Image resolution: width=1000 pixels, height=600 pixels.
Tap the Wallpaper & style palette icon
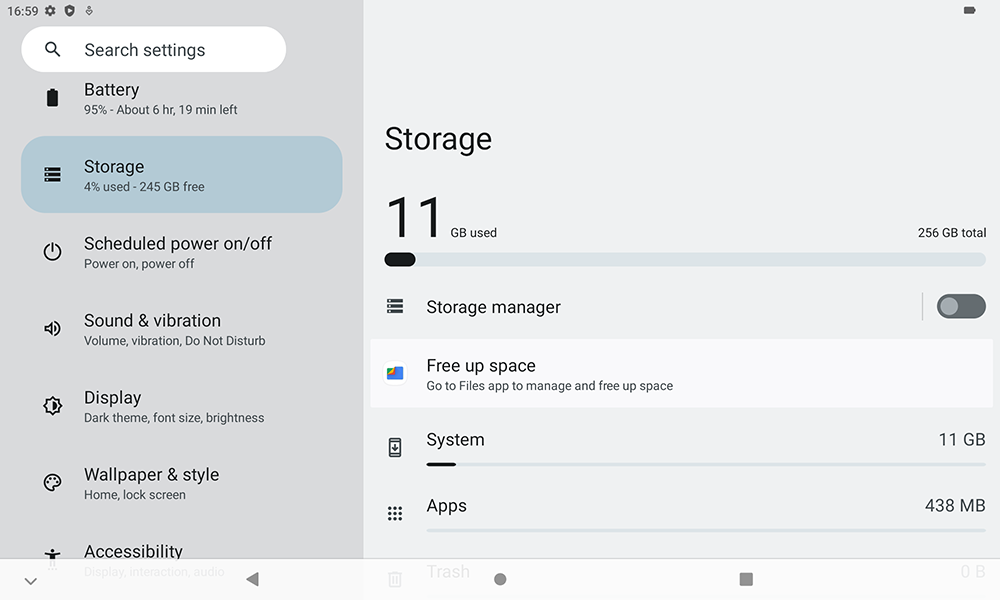tap(53, 483)
